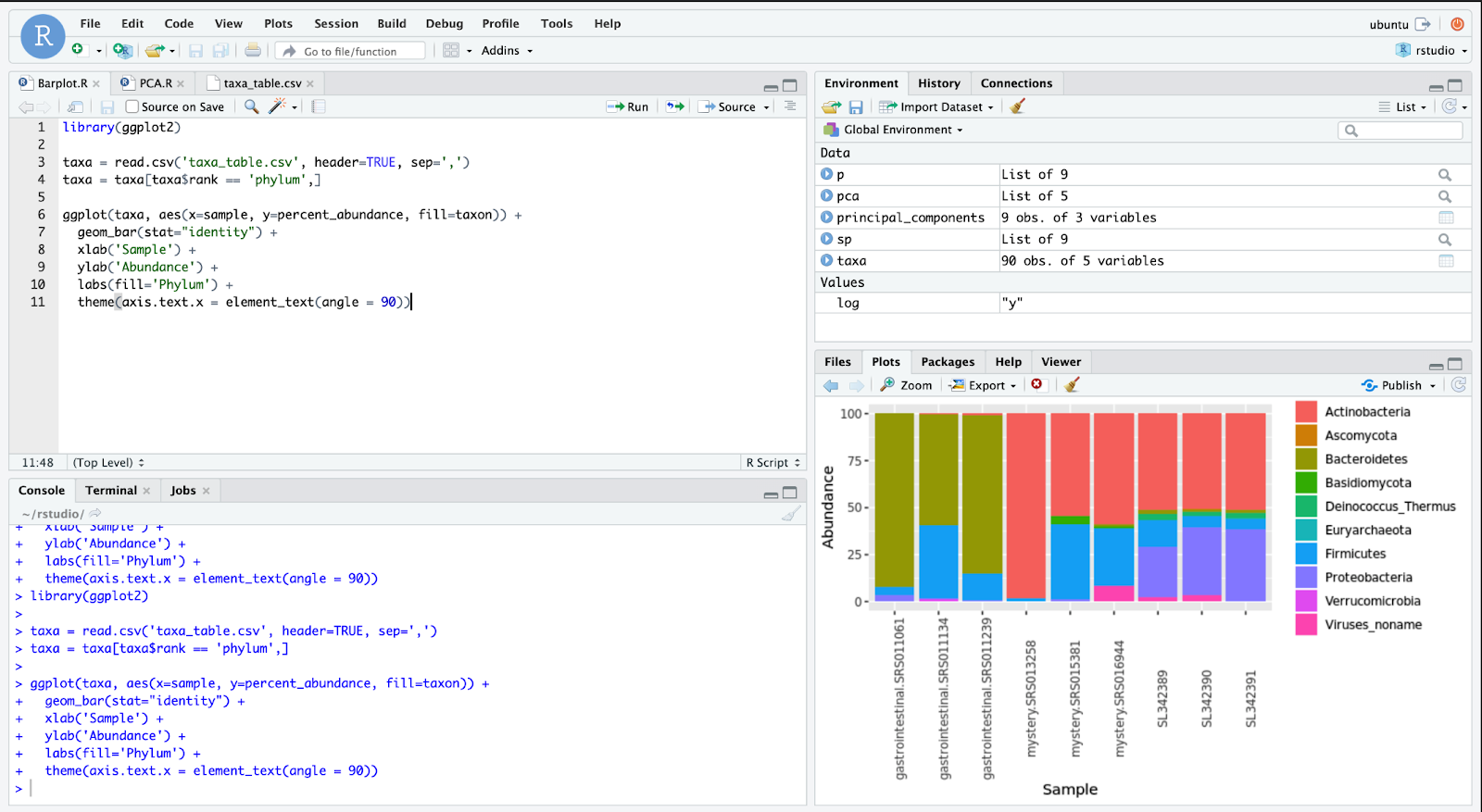The width and height of the screenshot is (1482, 812).
Task: Remove current plot with red X icon
Action: tap(1036, 384)
